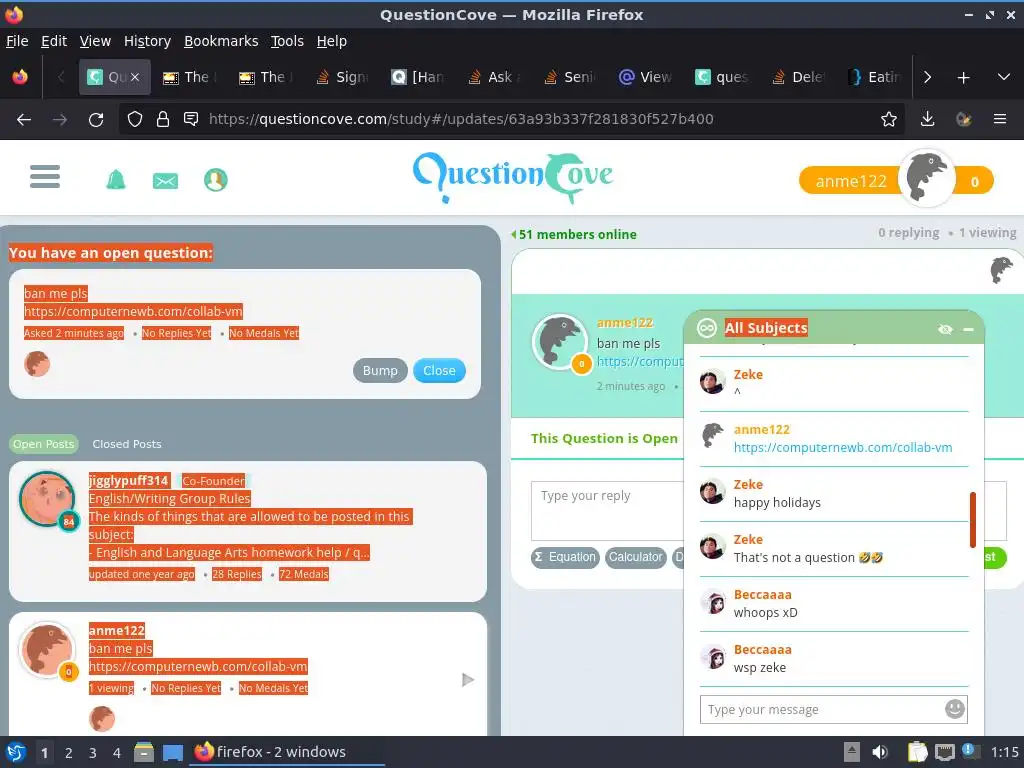This screenshot has height=768, width=1024.
Task: Click the volume icon in system tray
Action: pyautogui.click(x=880, y=752)
